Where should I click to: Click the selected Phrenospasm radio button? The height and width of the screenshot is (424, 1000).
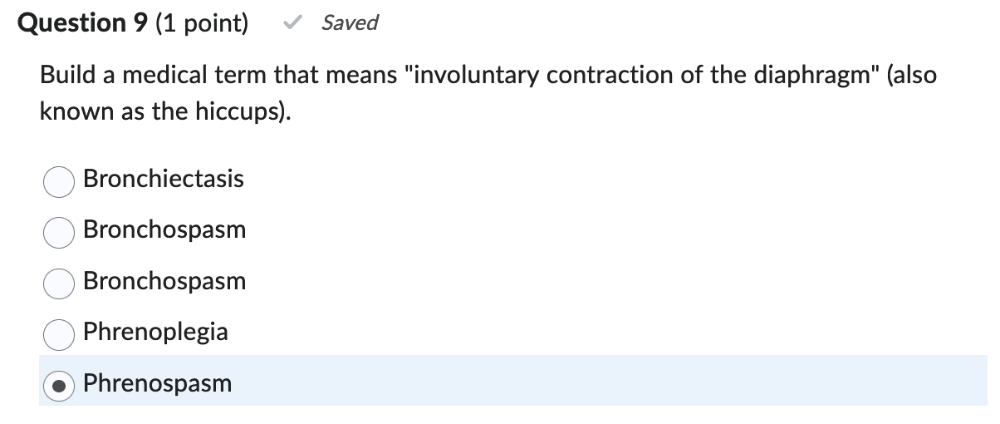pyautogui.click(x=59, y=386)
